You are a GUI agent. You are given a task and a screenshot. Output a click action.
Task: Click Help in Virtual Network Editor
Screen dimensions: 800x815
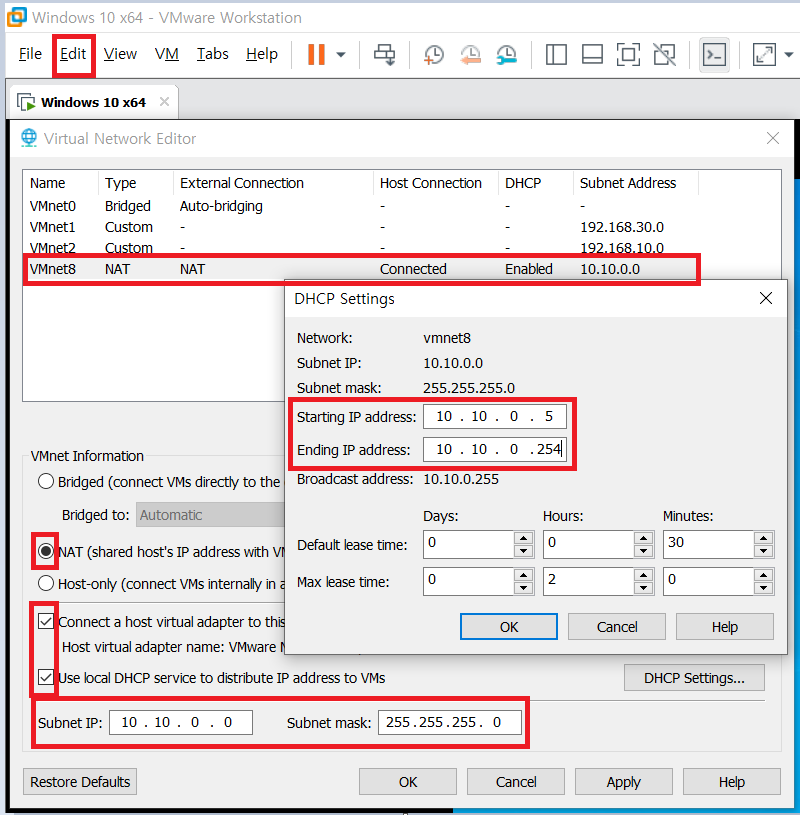(x=731, y=781)
